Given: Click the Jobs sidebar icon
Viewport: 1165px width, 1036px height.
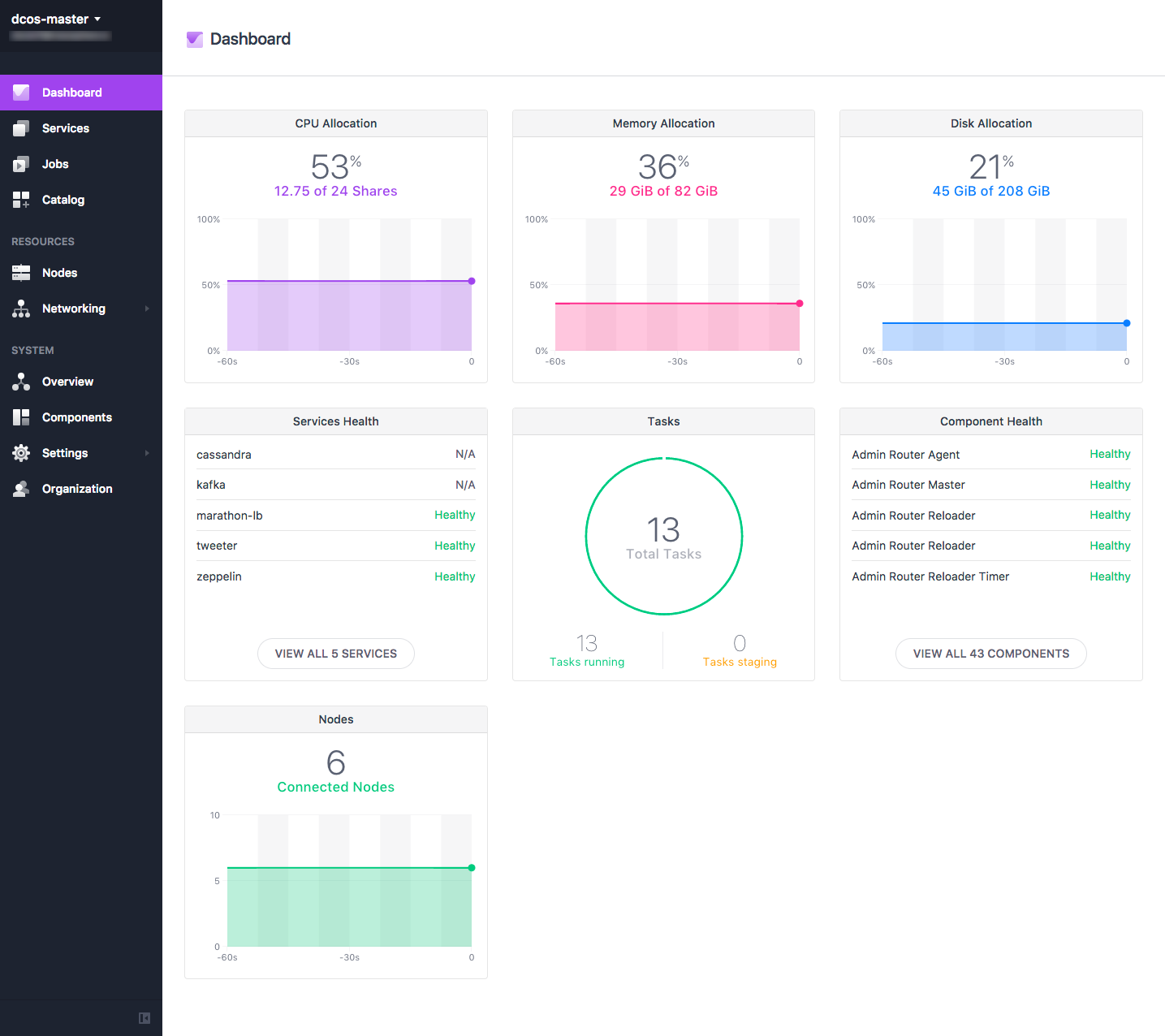Looking at the screenshot, I should pyautogui.click(x=21, y=164).
